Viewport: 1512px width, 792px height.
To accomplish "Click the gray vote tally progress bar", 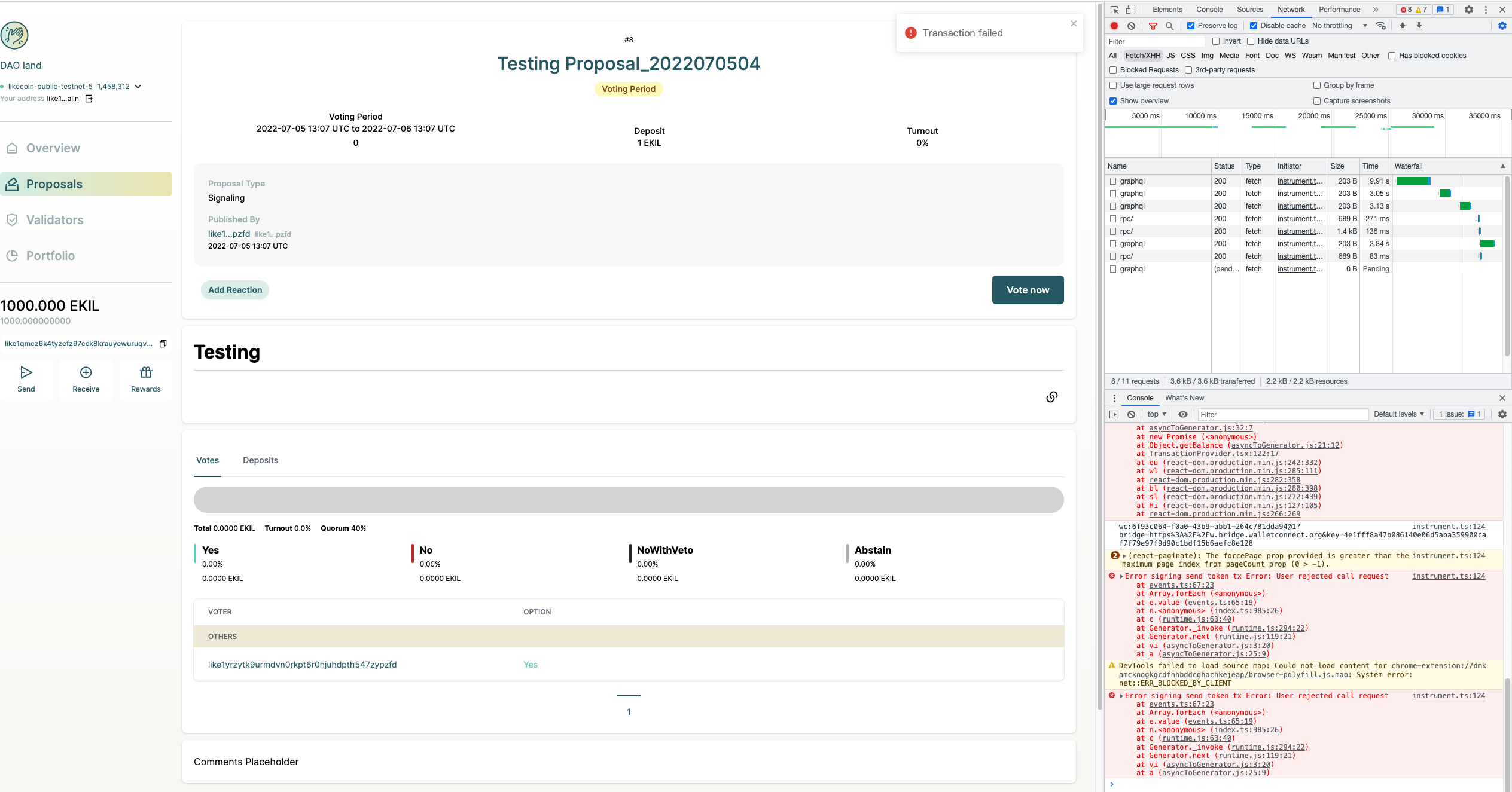I will pyautogui.click(x=629, y=500).
